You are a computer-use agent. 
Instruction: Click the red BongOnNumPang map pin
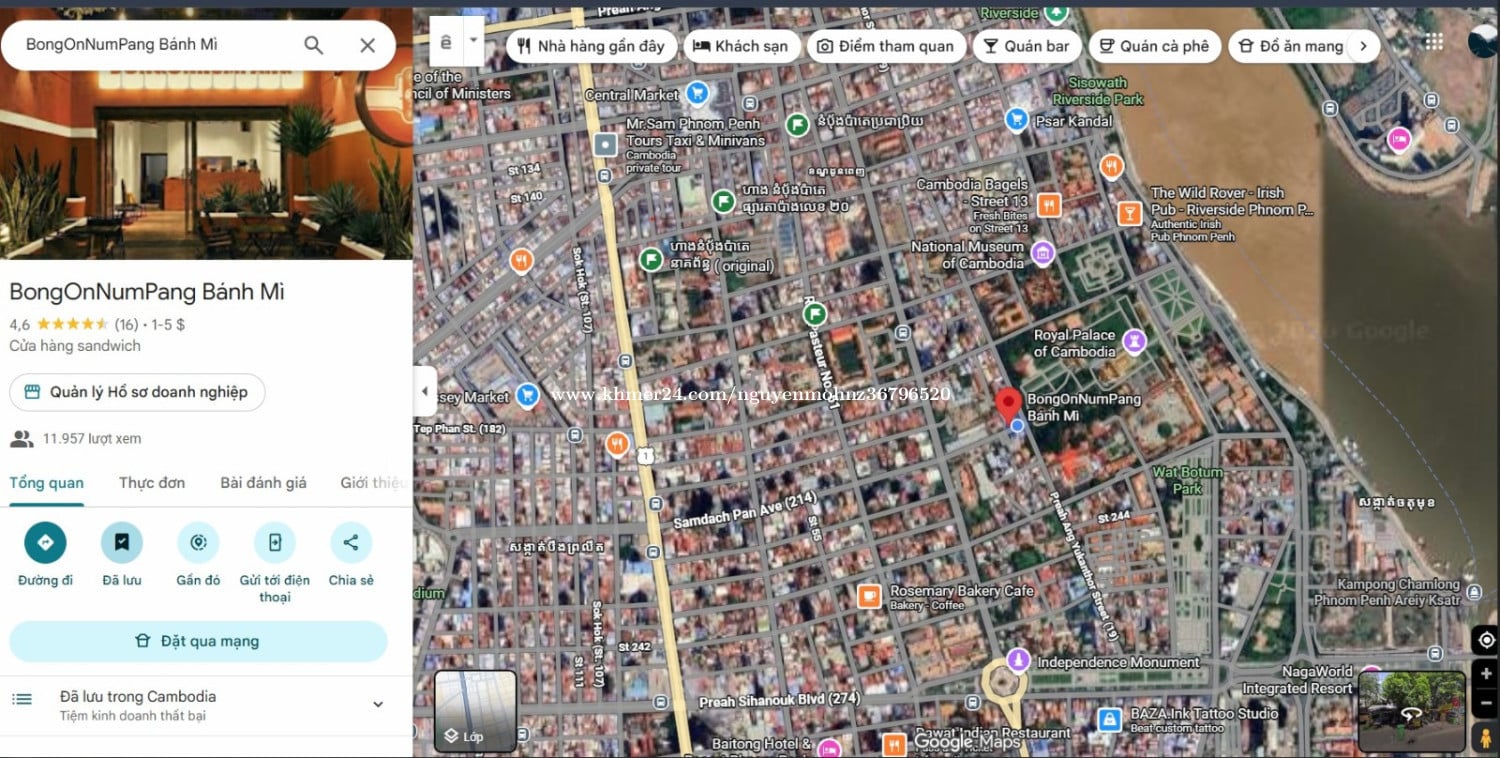(x=1008, y=405)
